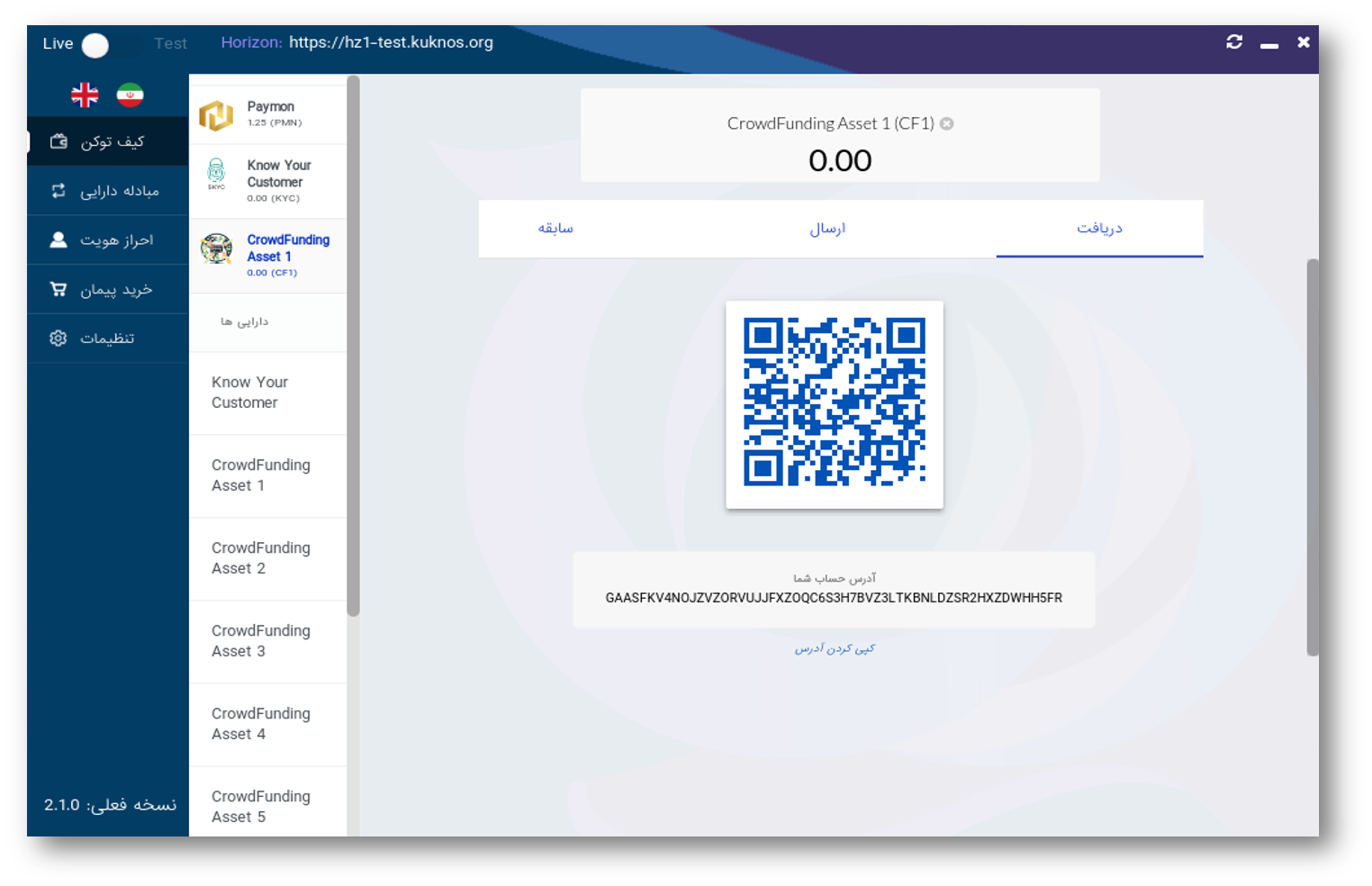Select CrowdFunding Asset 1 0.00 (CF1) entry

point(268,256)
